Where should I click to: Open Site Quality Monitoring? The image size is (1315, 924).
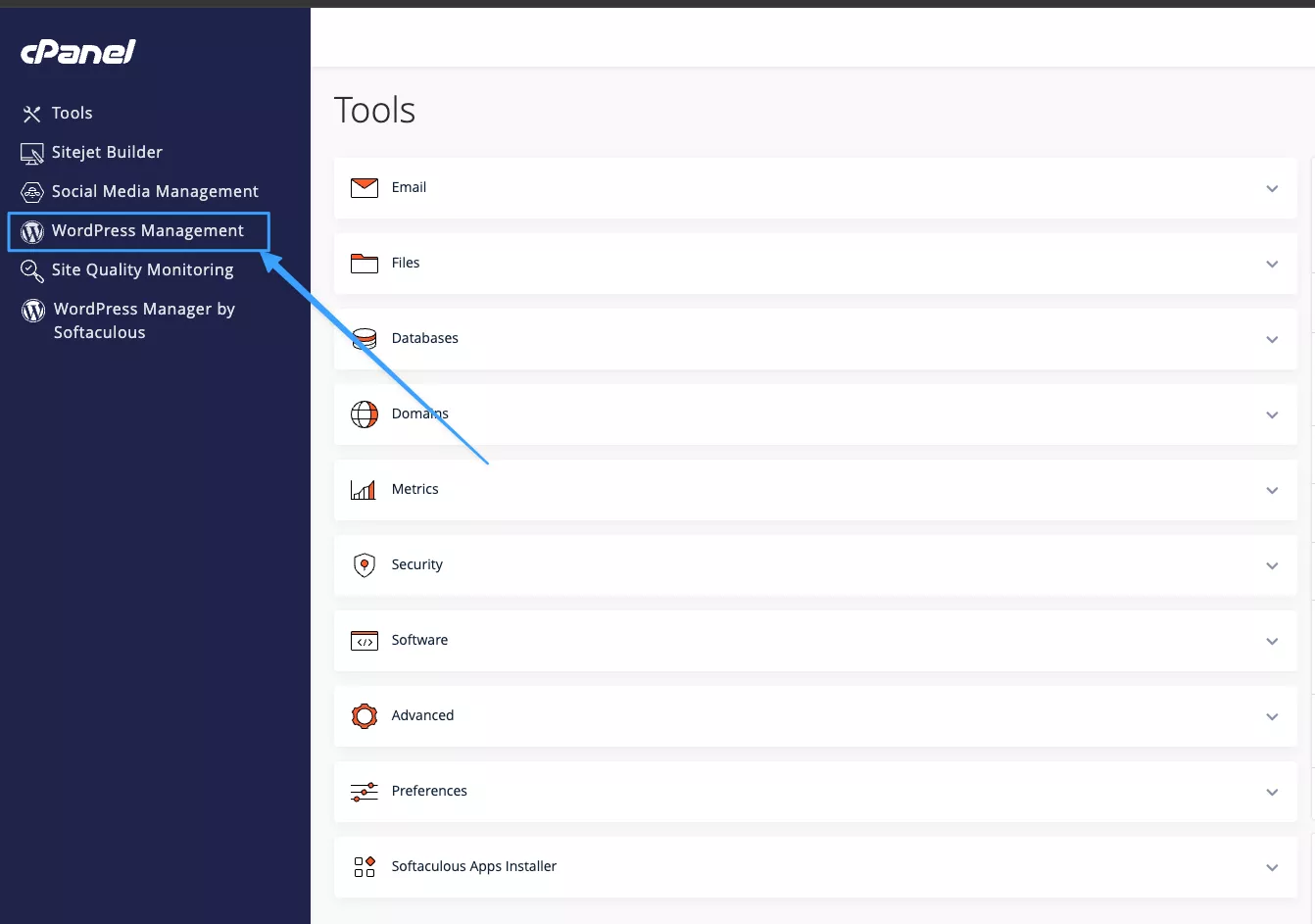143,269
